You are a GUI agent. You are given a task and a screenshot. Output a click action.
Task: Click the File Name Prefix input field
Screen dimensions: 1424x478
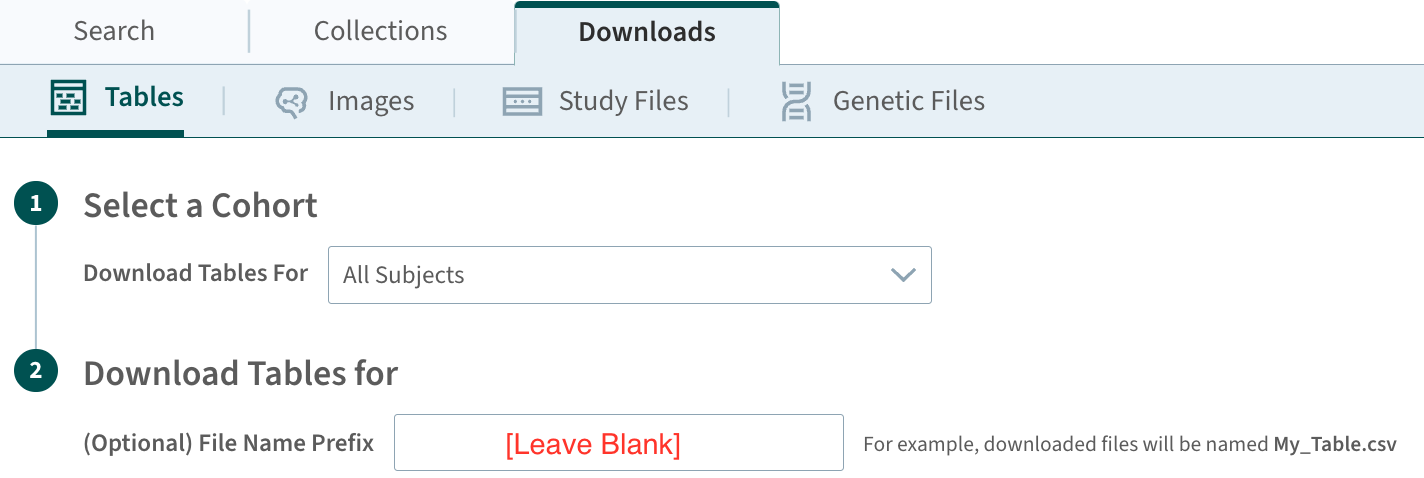pyautogui.click(x=619, y=443)
